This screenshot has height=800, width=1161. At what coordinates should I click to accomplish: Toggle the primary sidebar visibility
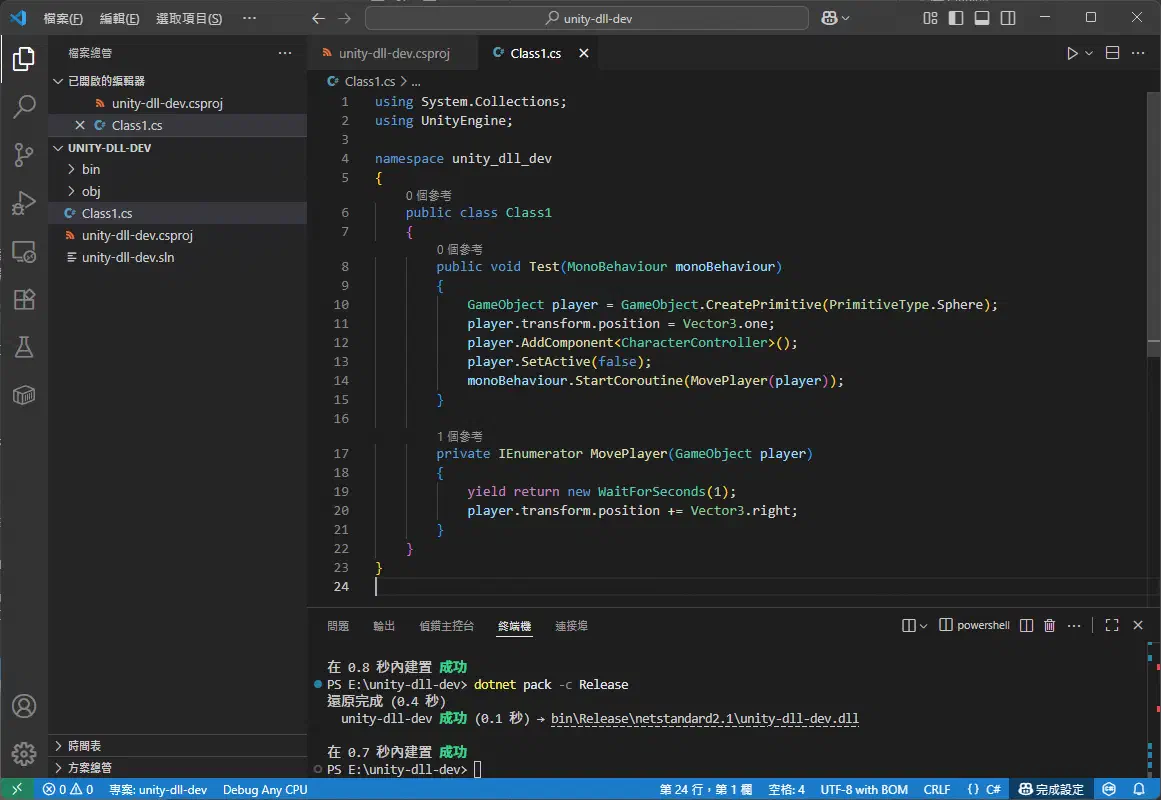pyautogui.click(x=955, y=18)
